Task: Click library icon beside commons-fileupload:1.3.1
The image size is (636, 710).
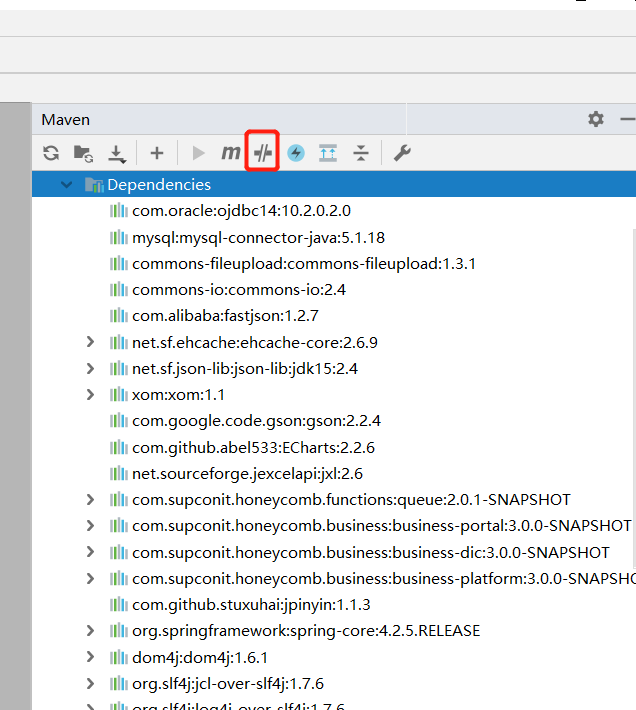Action: pos(119,264)
